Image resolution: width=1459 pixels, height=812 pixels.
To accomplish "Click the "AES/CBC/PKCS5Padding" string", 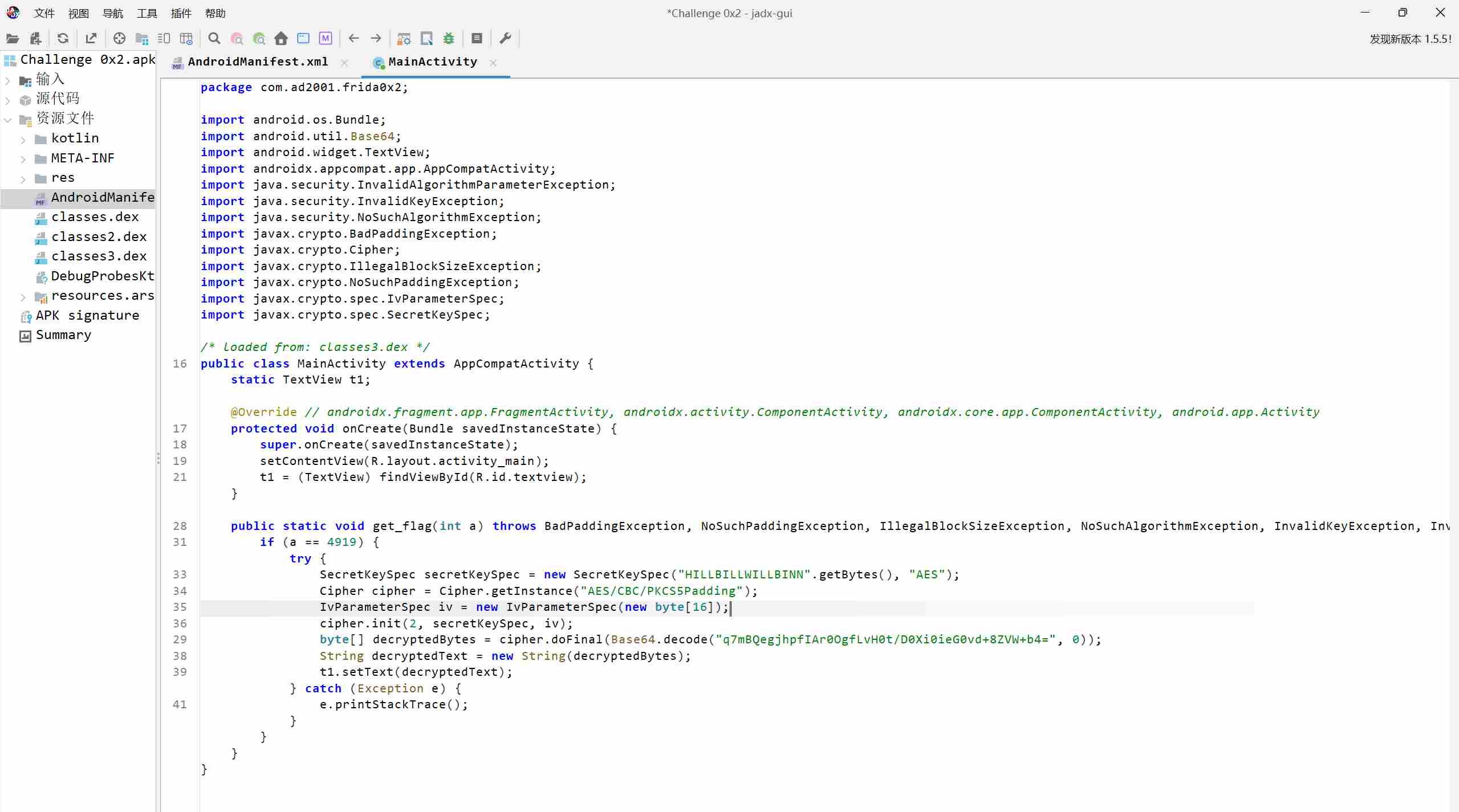I will pos(661,591).
